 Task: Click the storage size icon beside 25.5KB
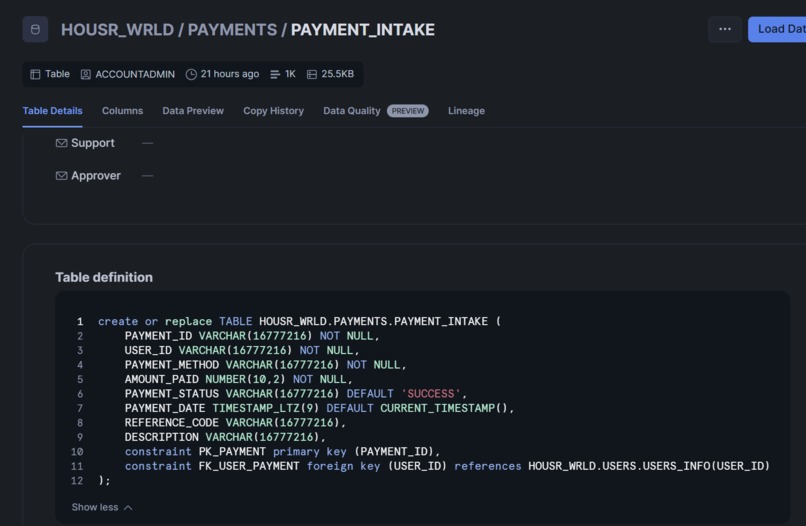[312, 74]
